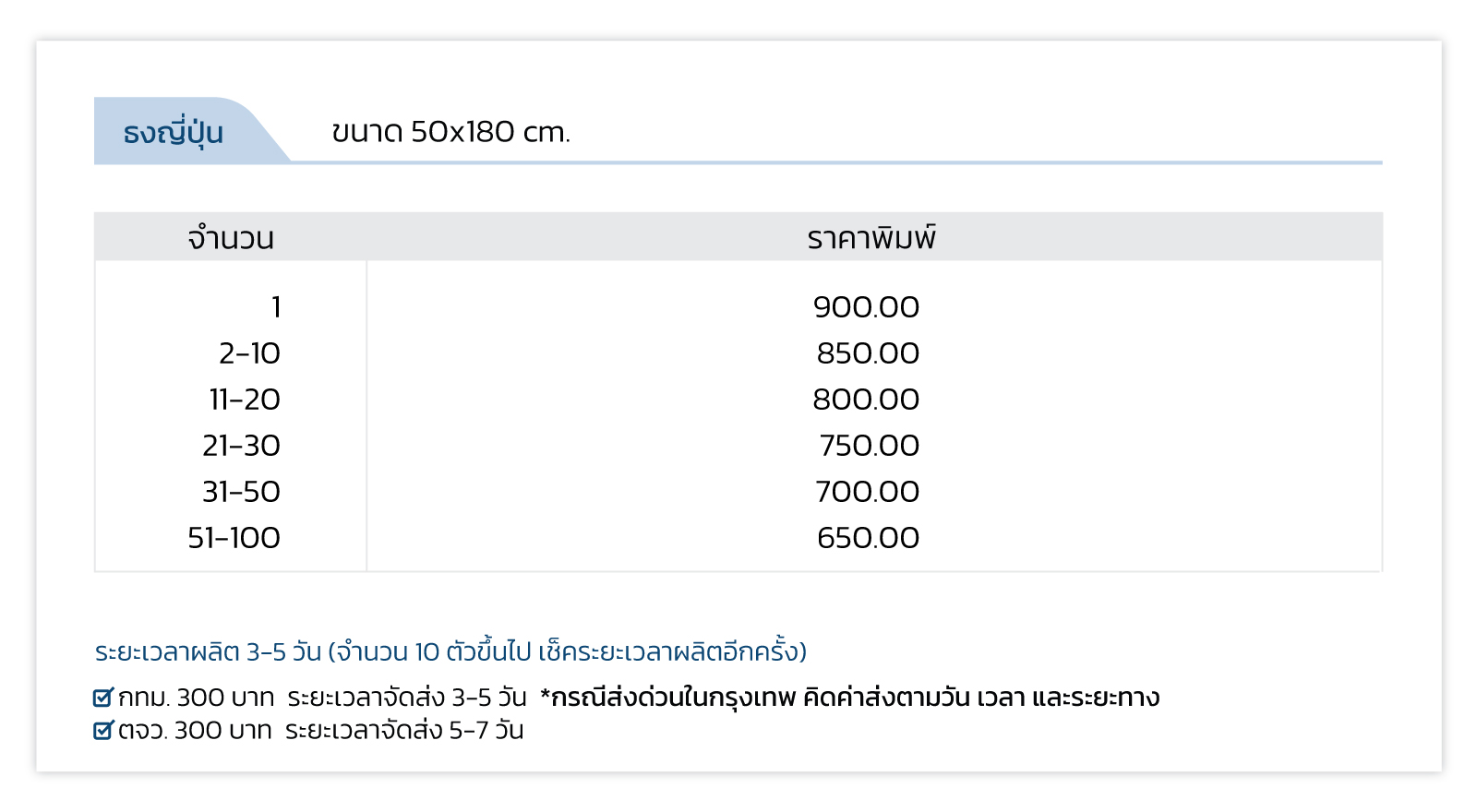
Task: Click the 750.00 price value
Action: tap(869, 445)
